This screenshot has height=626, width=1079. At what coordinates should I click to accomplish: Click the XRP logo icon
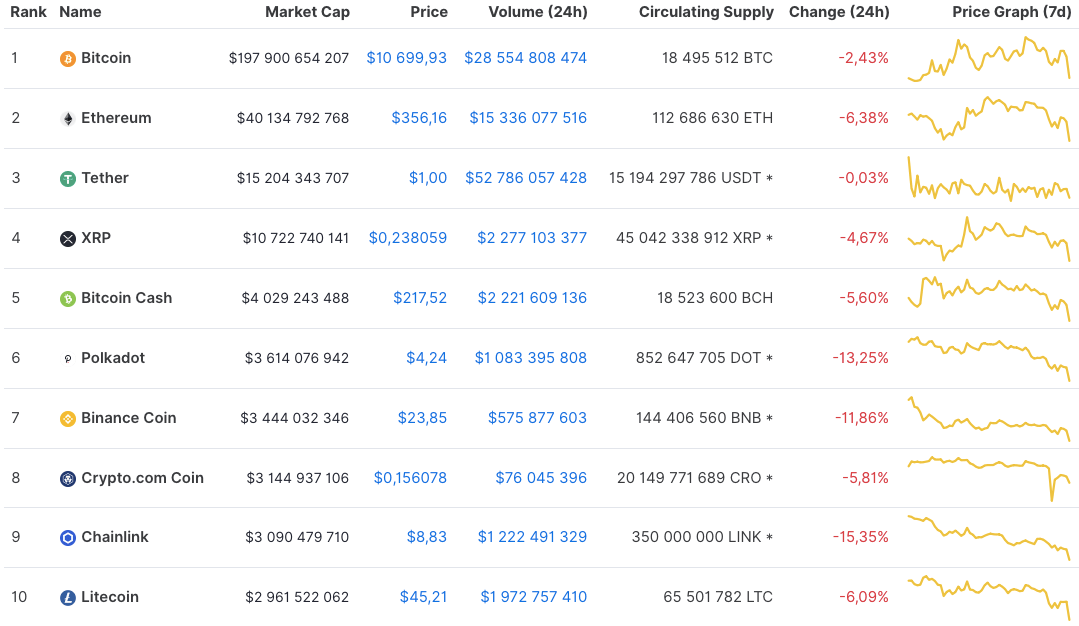point(66,238)
